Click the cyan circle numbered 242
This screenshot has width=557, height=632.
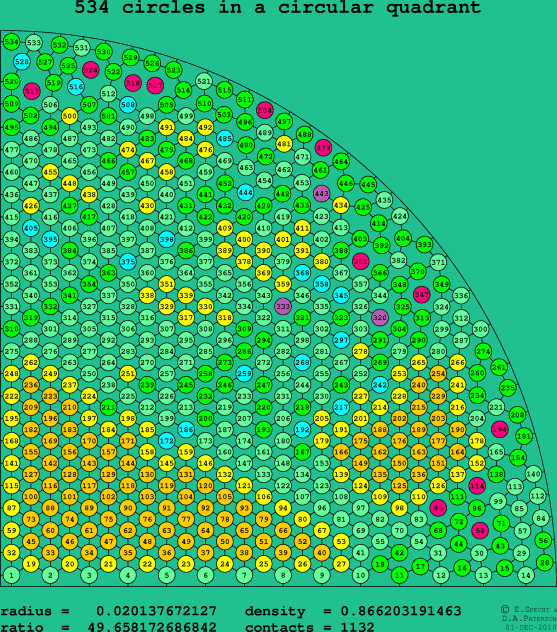tap(380, 385)
